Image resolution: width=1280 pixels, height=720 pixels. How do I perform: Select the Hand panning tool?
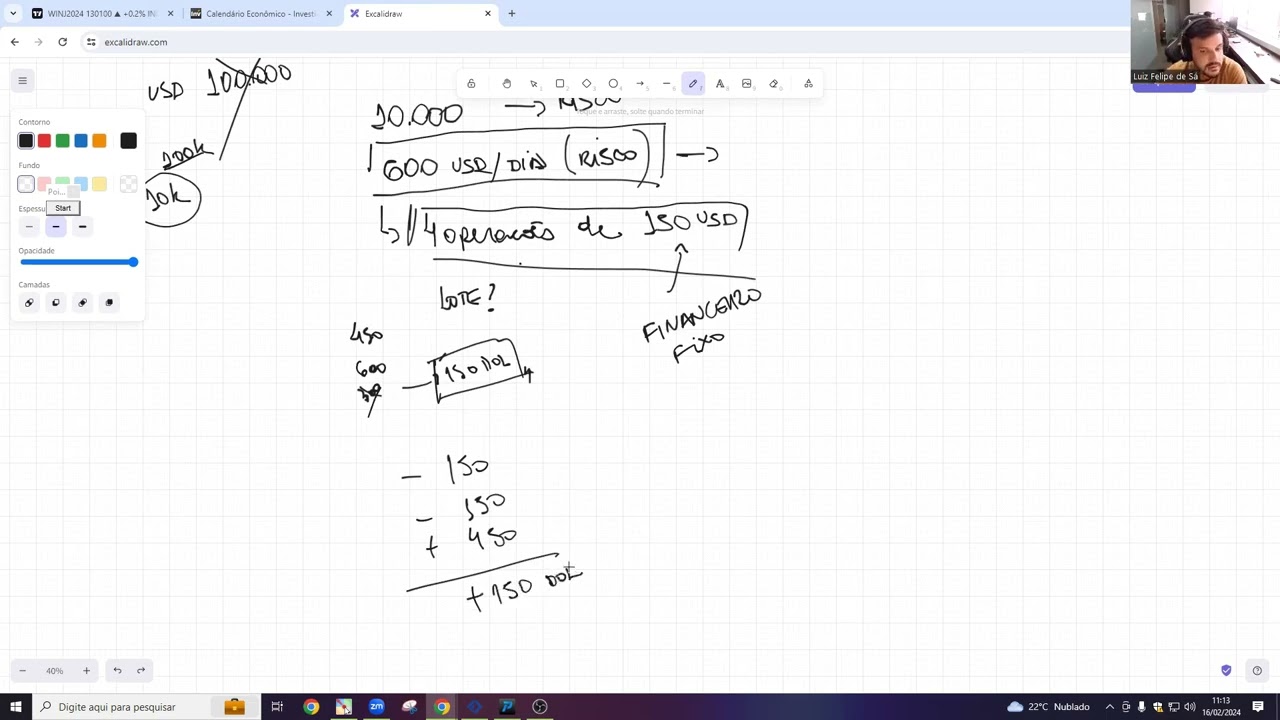(507, 84)
